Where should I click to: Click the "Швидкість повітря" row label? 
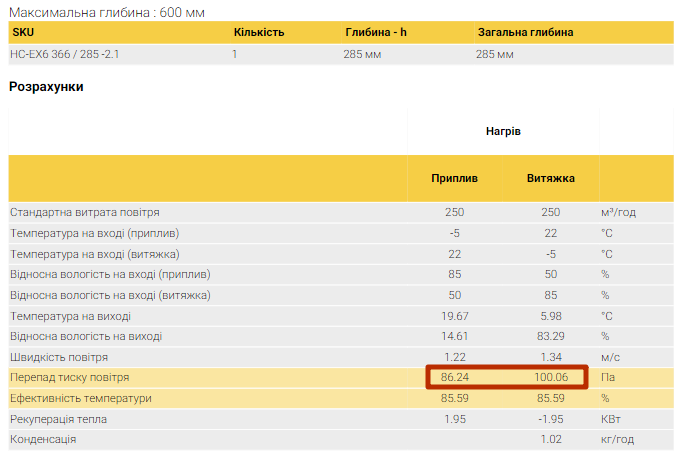pyautogui.click(x=59, y=357)
